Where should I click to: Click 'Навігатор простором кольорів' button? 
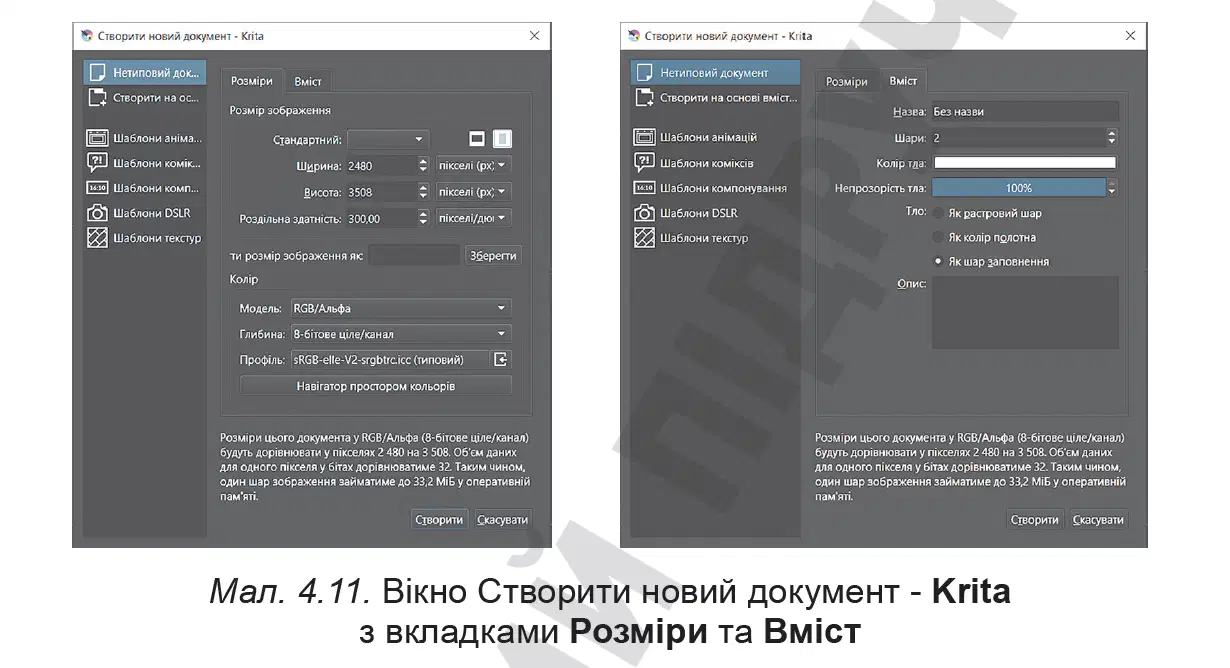pos(376,385)
